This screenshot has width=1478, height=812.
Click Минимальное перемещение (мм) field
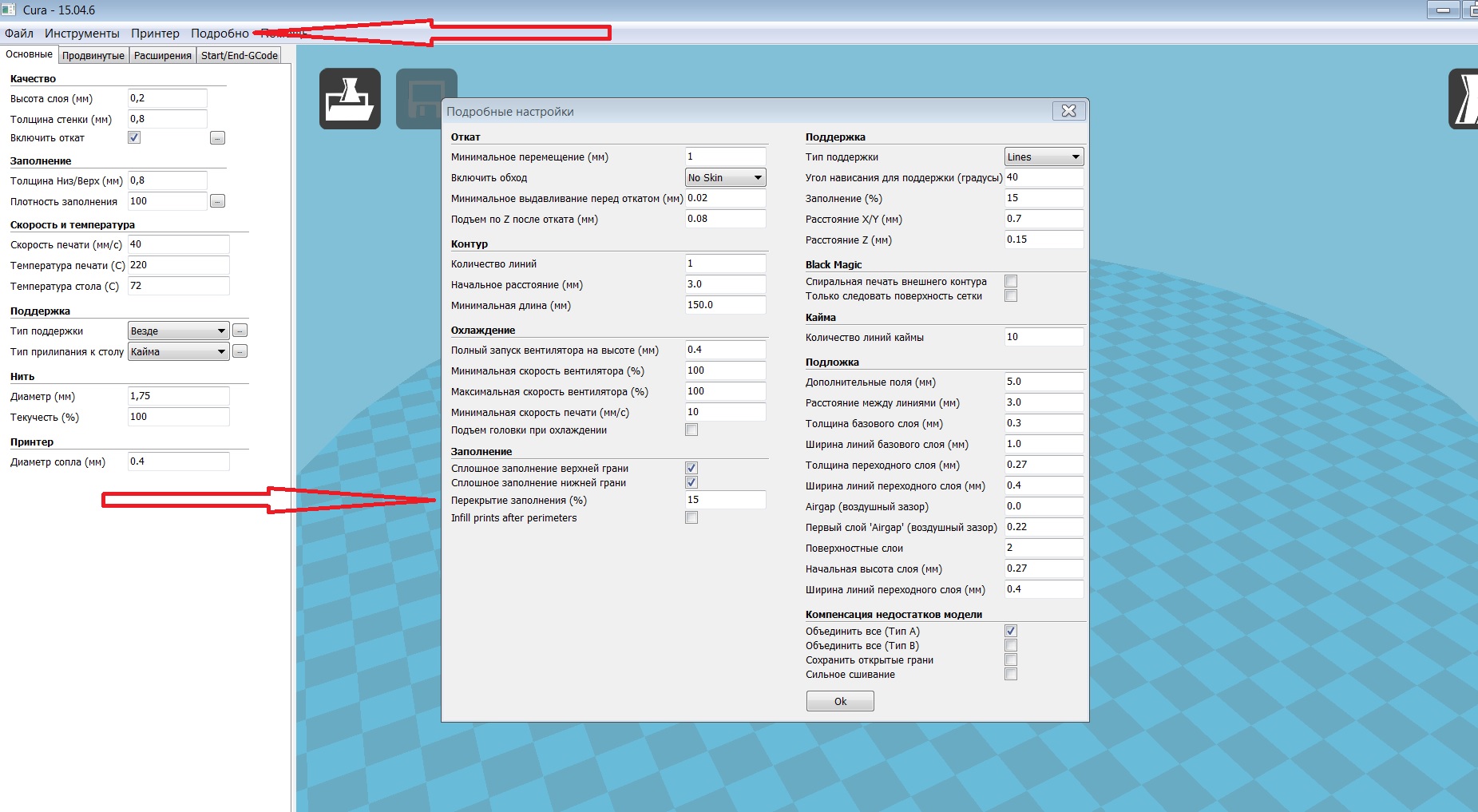(725, 156)
